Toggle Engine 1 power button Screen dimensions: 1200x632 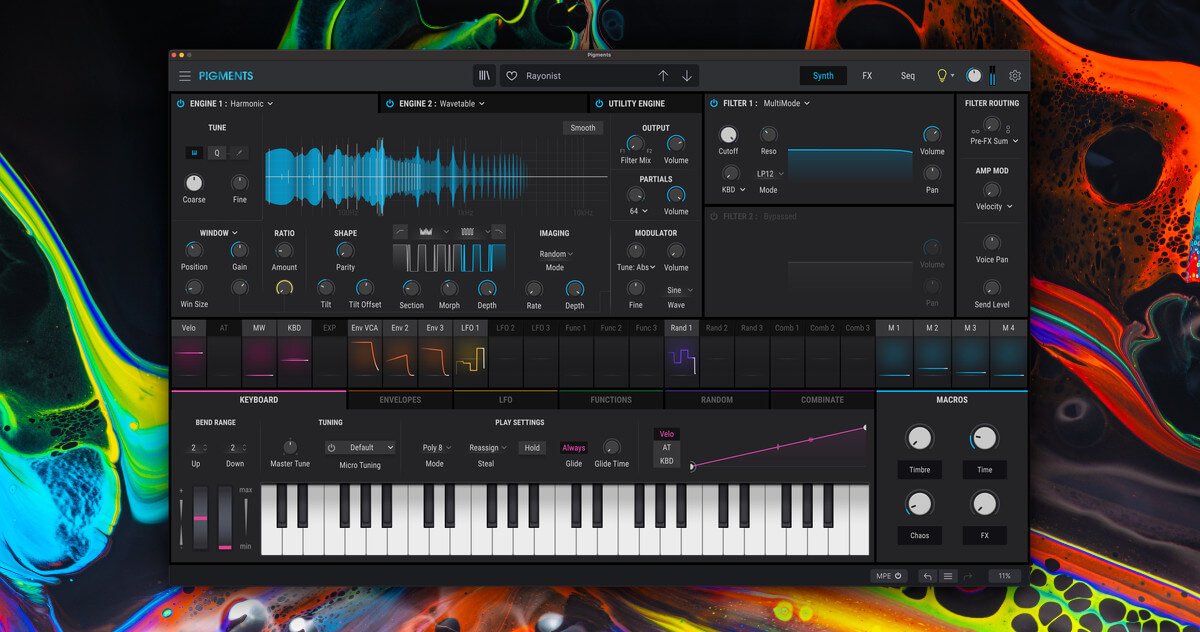tap(180, 103)
